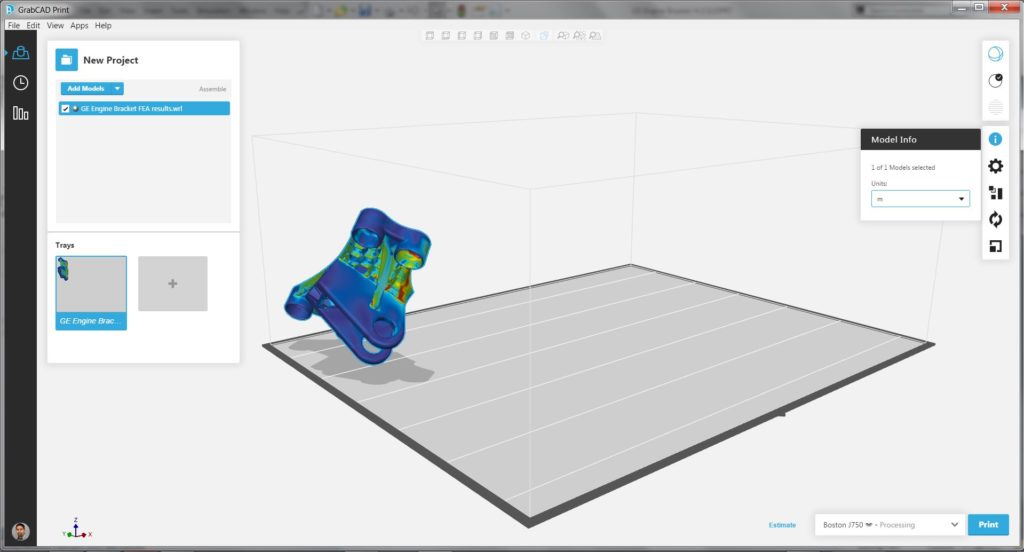1024x552 pixels.
Task: Click the XYZ axis triad
Action: click(77, 528)
